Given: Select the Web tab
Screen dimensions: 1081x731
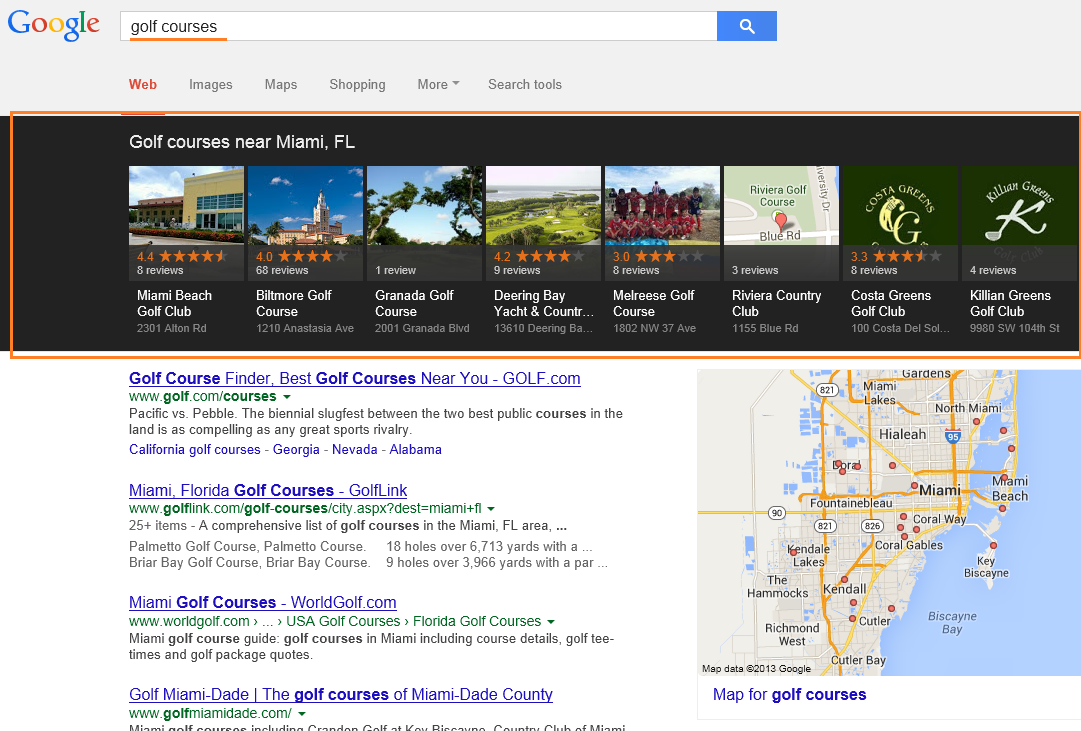Looking at the screenshot, I should tap(143, 84).
